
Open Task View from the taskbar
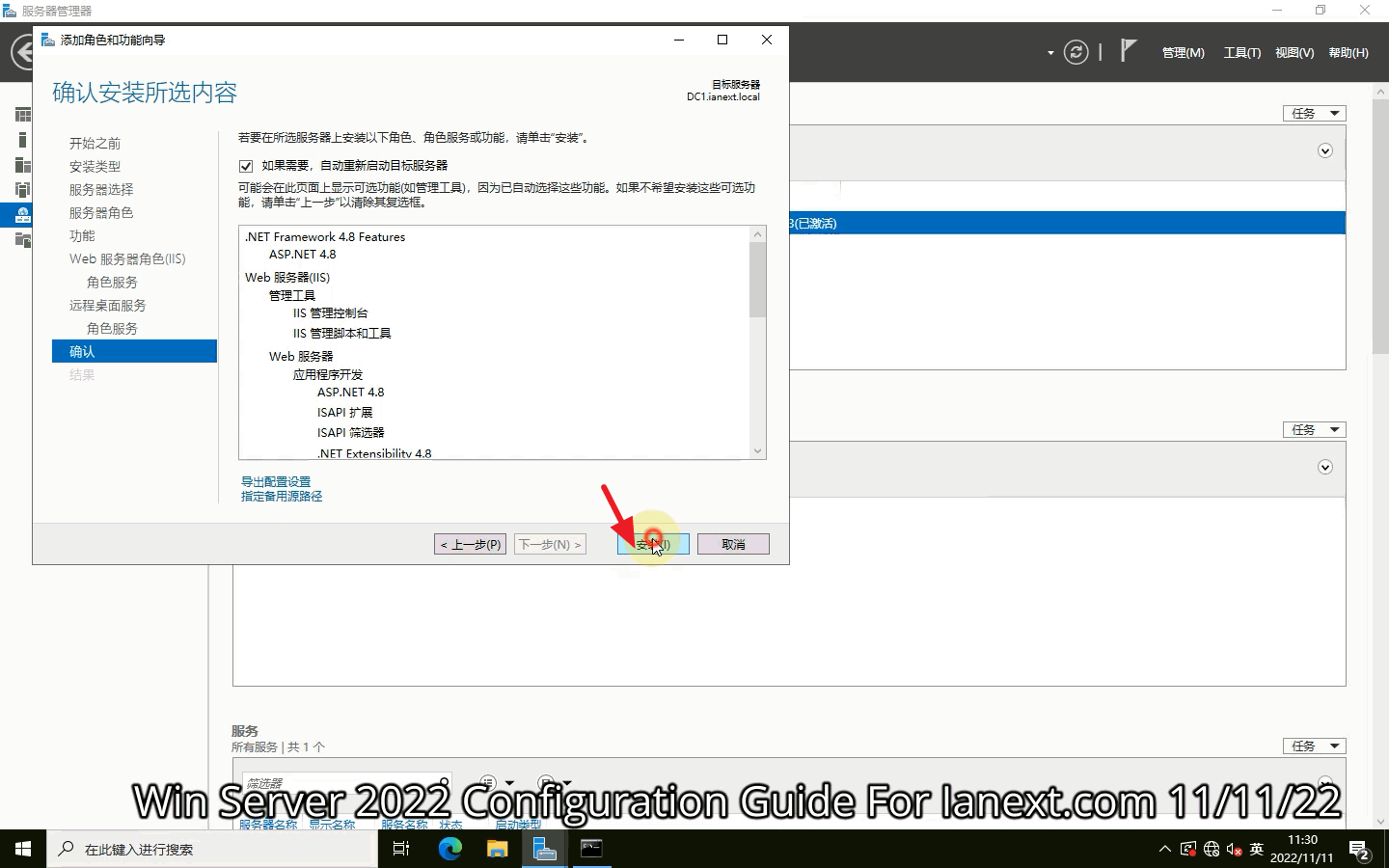(x=401, y=849)
